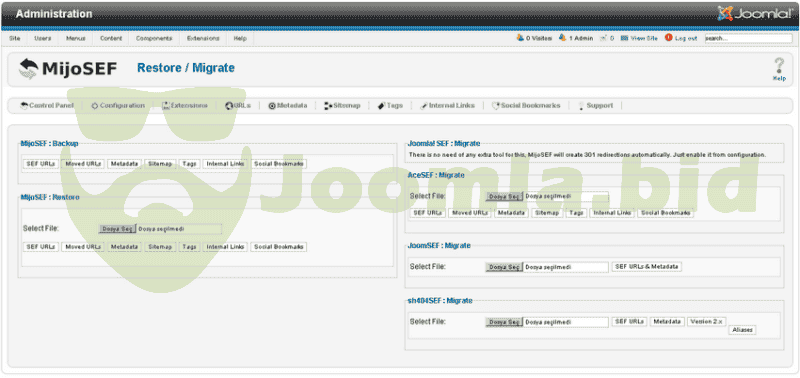Open the URLs submenu item
800x378 pixels.
tap(238, 106)
